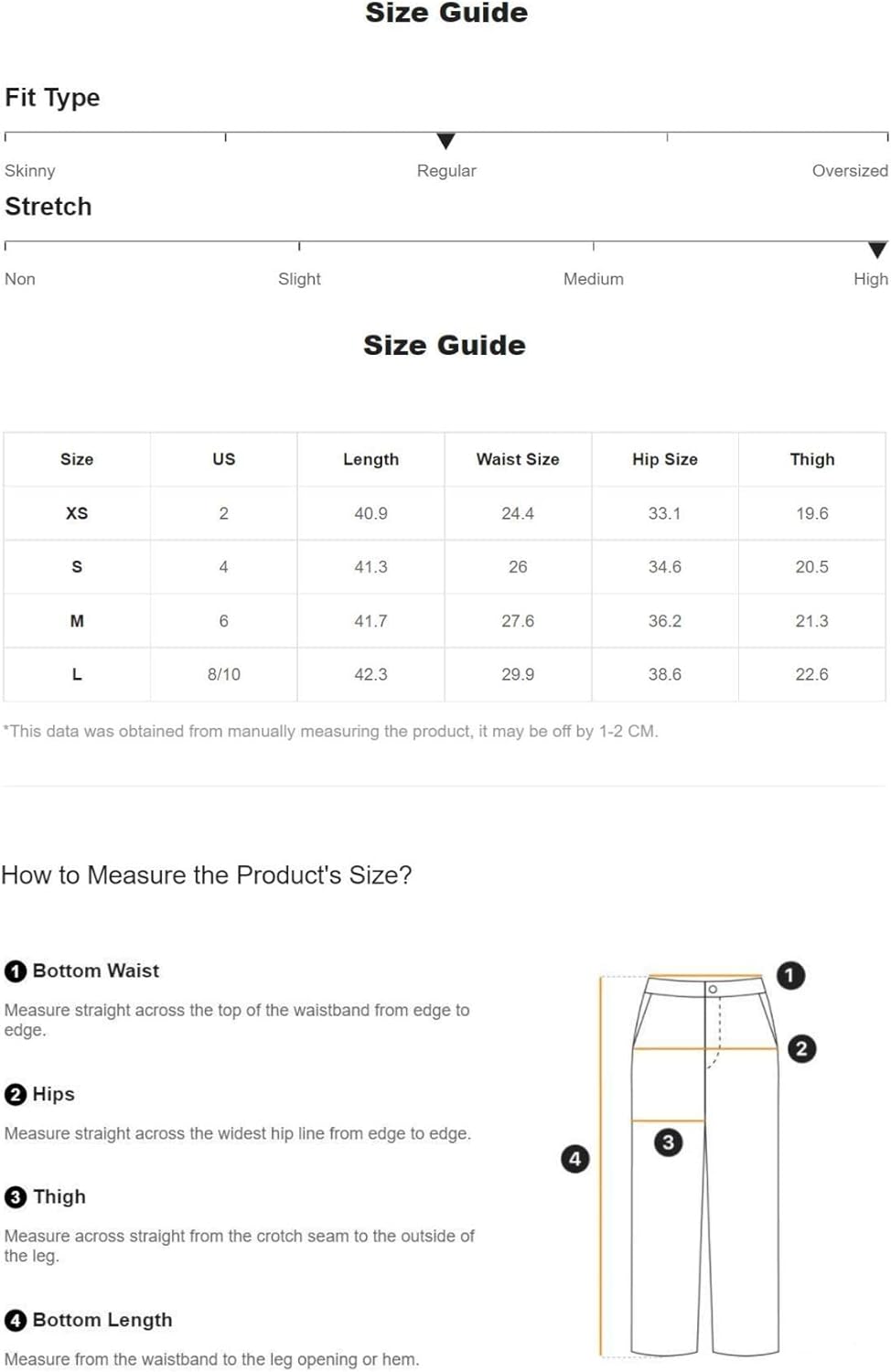This screenshot has width=891, height=1372.
Task: Click the Hip Size column header
Action: (x=665, y=459)
